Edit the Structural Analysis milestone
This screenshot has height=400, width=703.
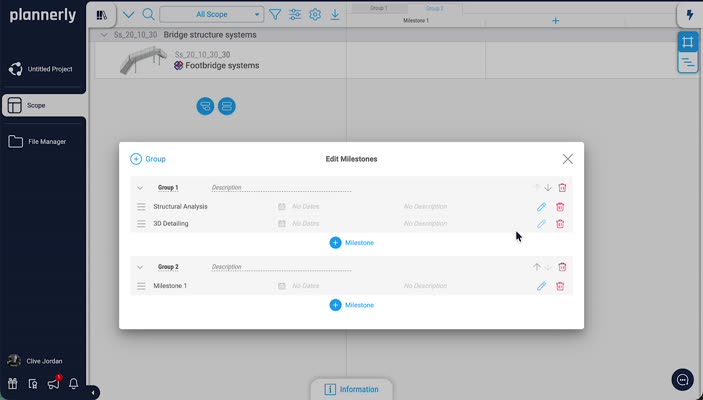pyautogui.click(x=541, y=207)
